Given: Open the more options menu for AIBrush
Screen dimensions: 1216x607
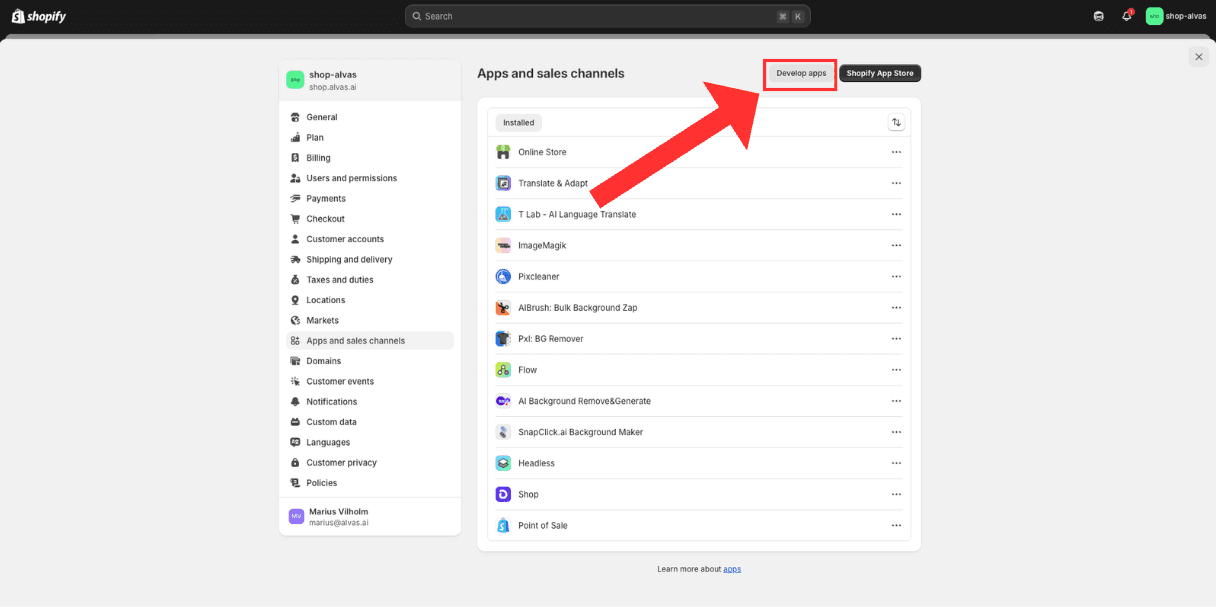Looking at the screenshot, I should pos(896,308).
